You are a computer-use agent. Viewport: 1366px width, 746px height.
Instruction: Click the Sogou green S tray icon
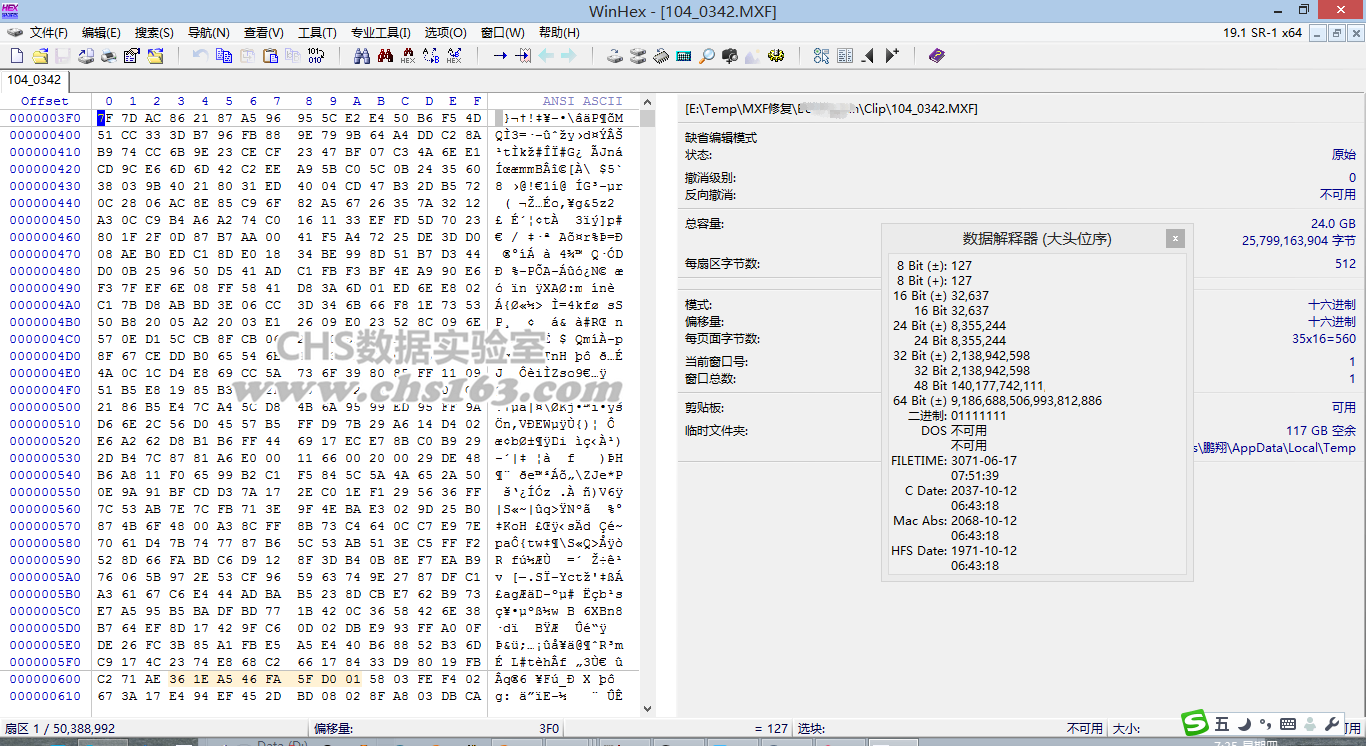pos(1195,723)
